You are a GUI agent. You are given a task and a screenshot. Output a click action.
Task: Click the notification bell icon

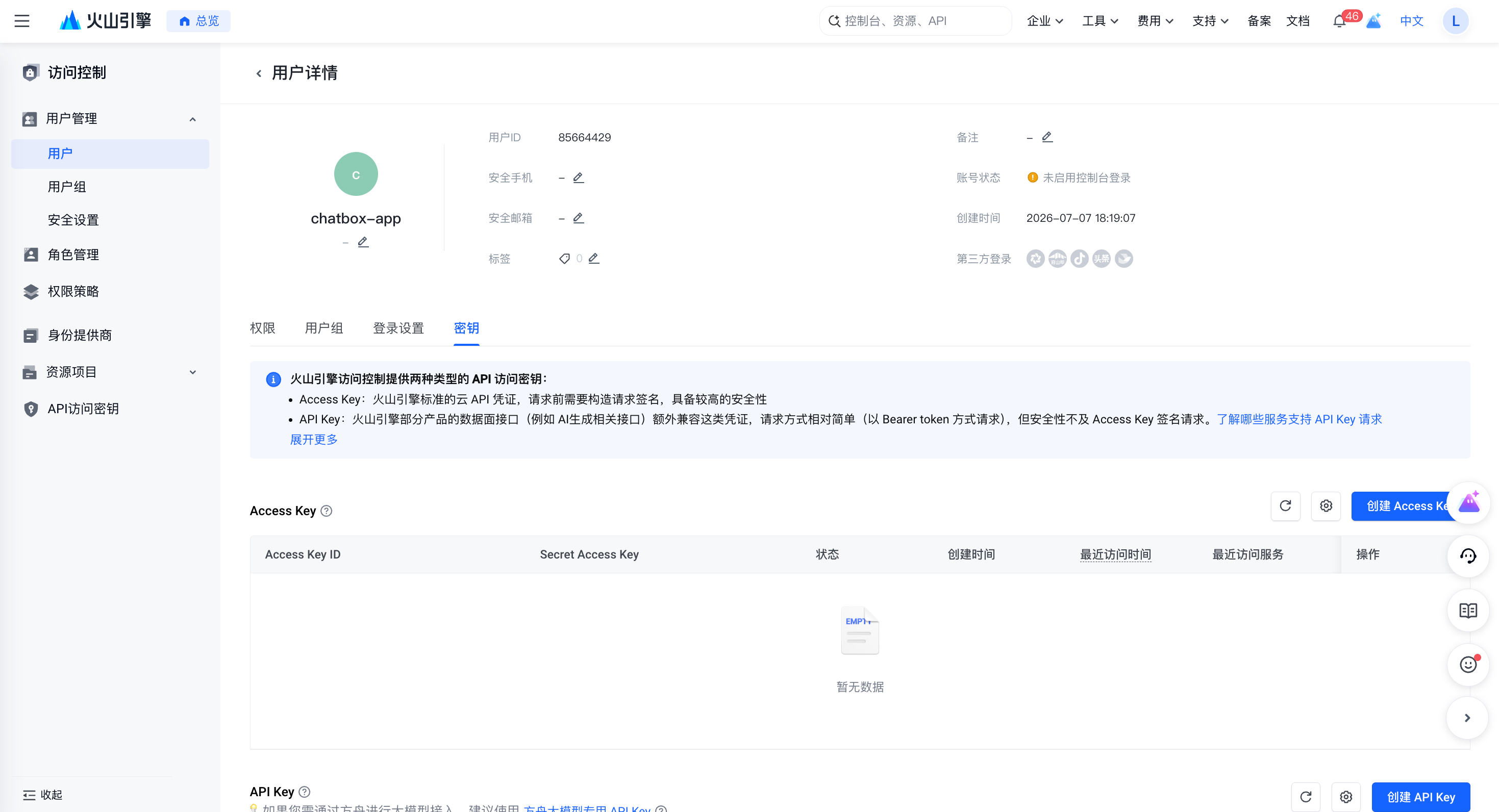1339,21
